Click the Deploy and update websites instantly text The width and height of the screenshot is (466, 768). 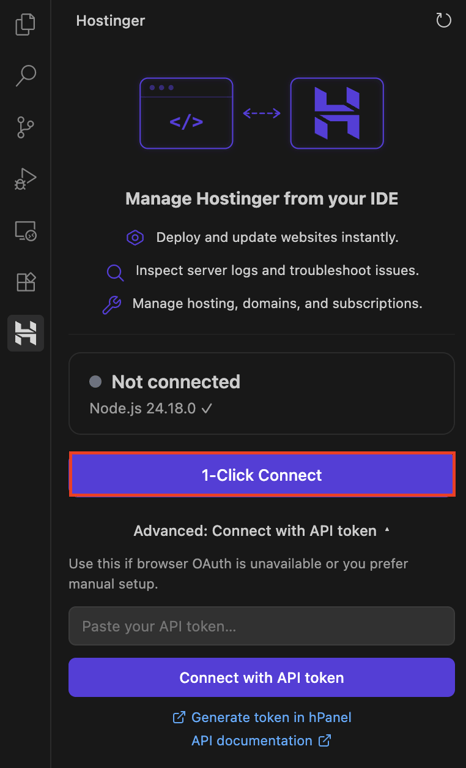(x=277, y=238)
